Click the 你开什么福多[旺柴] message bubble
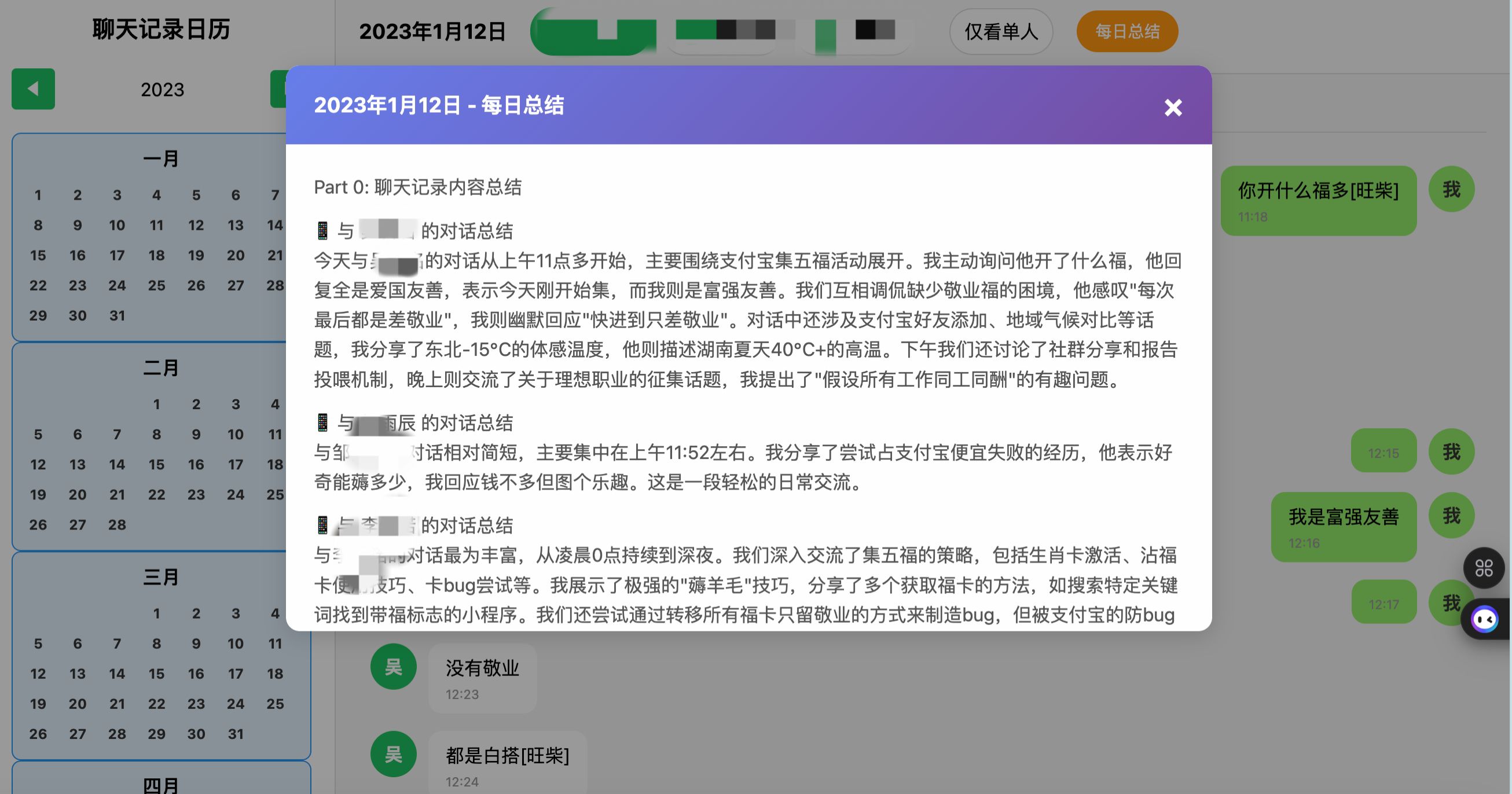Screen dimensions: 1512x794 click(x=1318, y=200)
